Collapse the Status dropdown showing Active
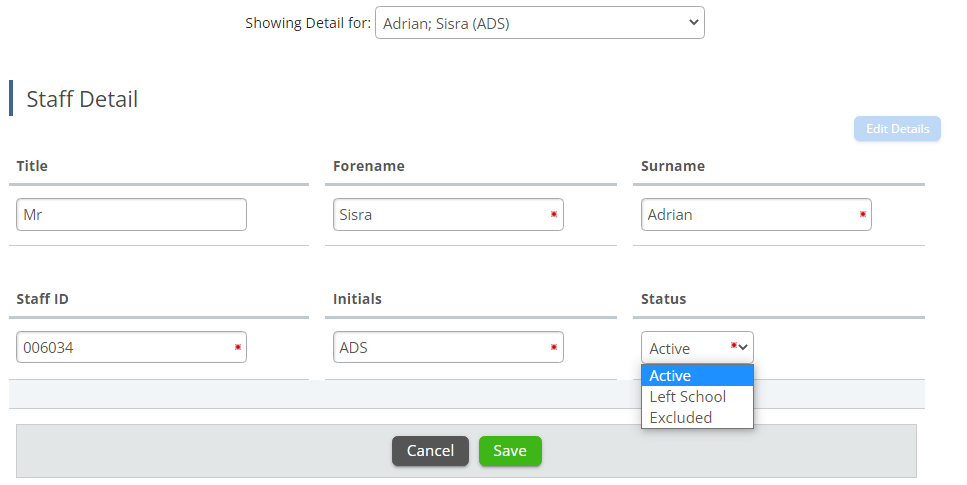Image resolution: width=967 pixels, height=485 pixels. [696, 348]
